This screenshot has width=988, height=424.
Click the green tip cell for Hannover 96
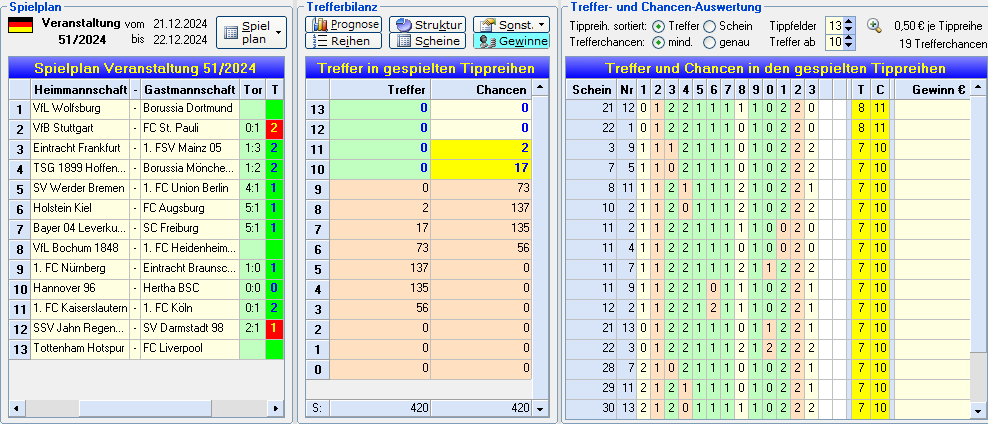[x=275, y=289]
